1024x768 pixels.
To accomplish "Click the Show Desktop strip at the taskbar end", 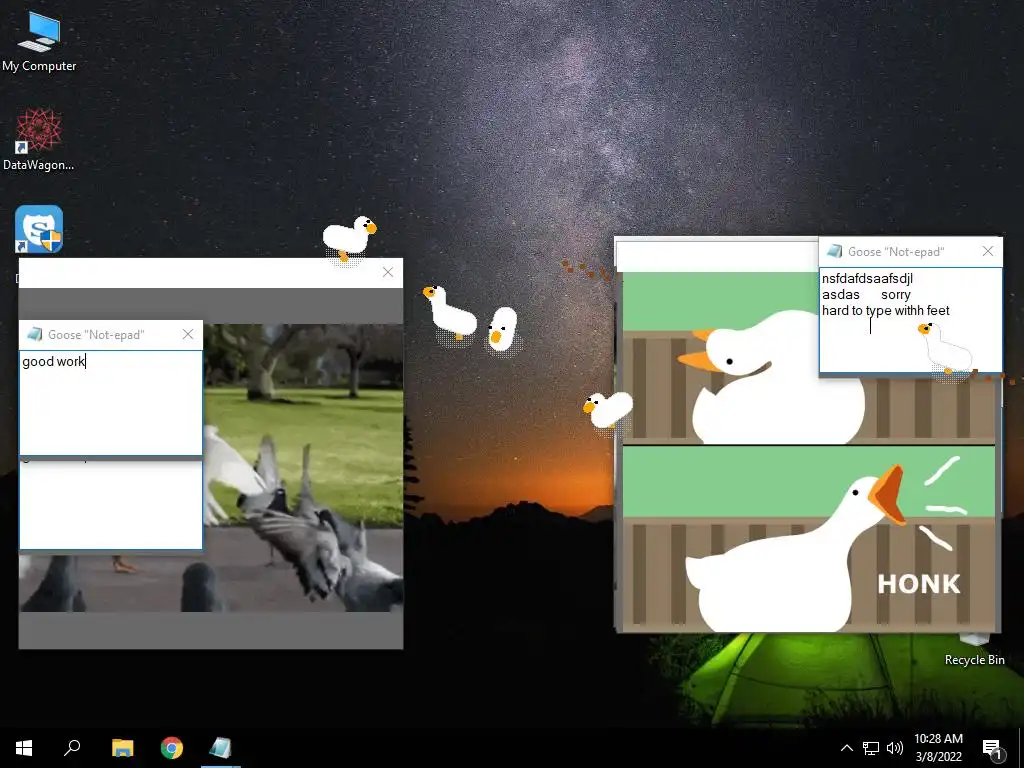I will click(1021, 748).
